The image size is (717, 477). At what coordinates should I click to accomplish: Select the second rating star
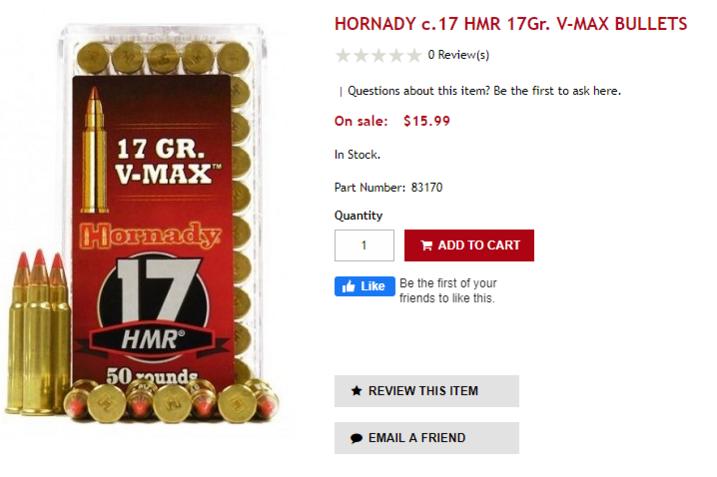[361, 56]
